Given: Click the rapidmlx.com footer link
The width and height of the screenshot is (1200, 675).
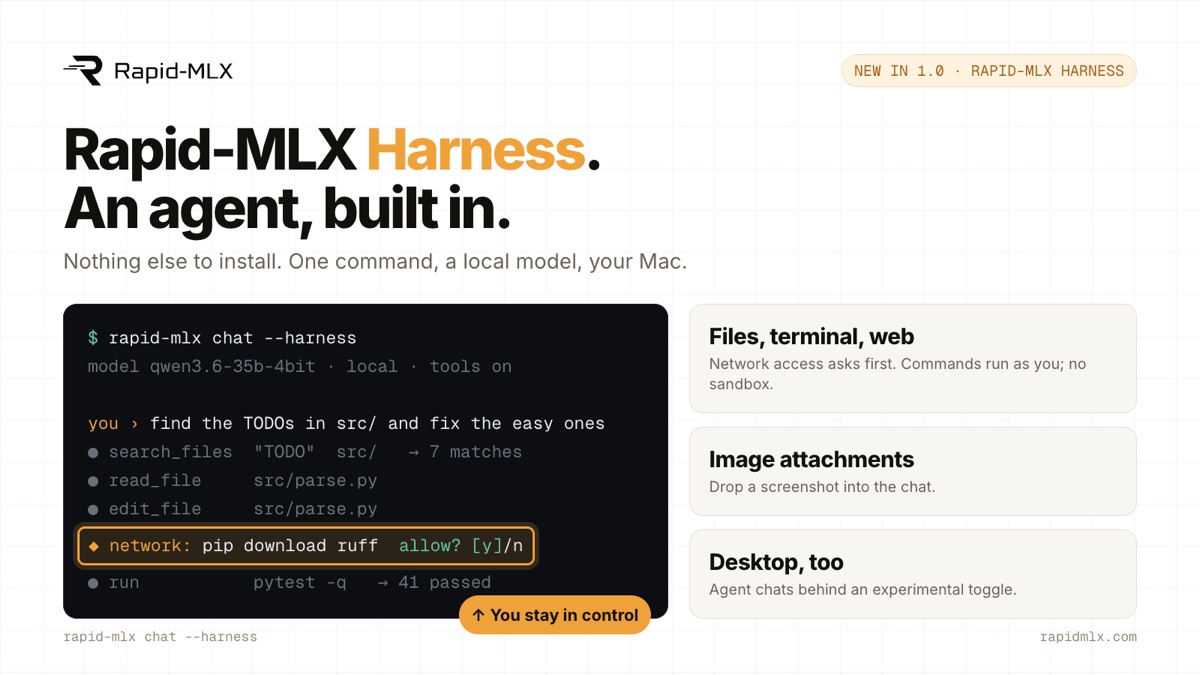Looking at the screenshot, I should [1088, 637].
